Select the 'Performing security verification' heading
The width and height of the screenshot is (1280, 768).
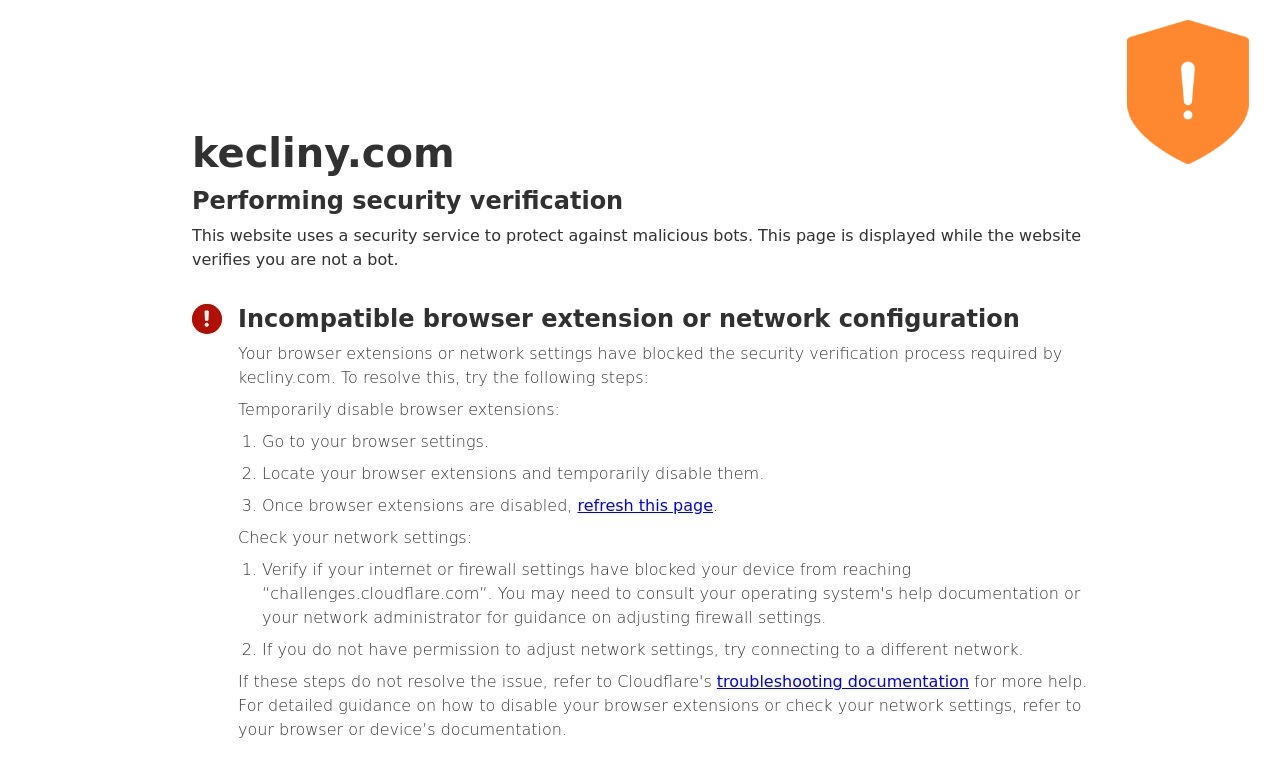407,201
